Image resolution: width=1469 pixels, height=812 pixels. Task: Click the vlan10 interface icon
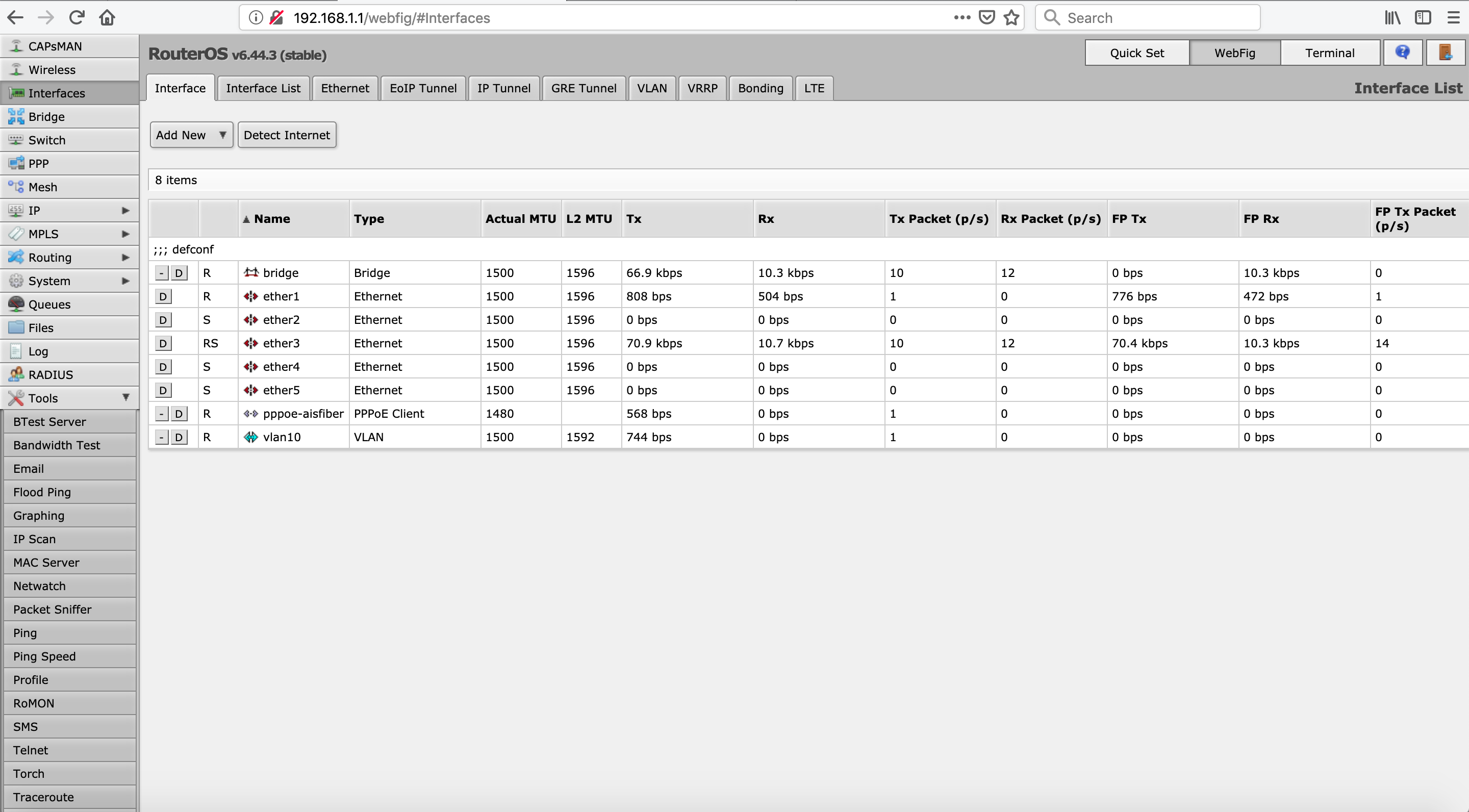[251, 437]
